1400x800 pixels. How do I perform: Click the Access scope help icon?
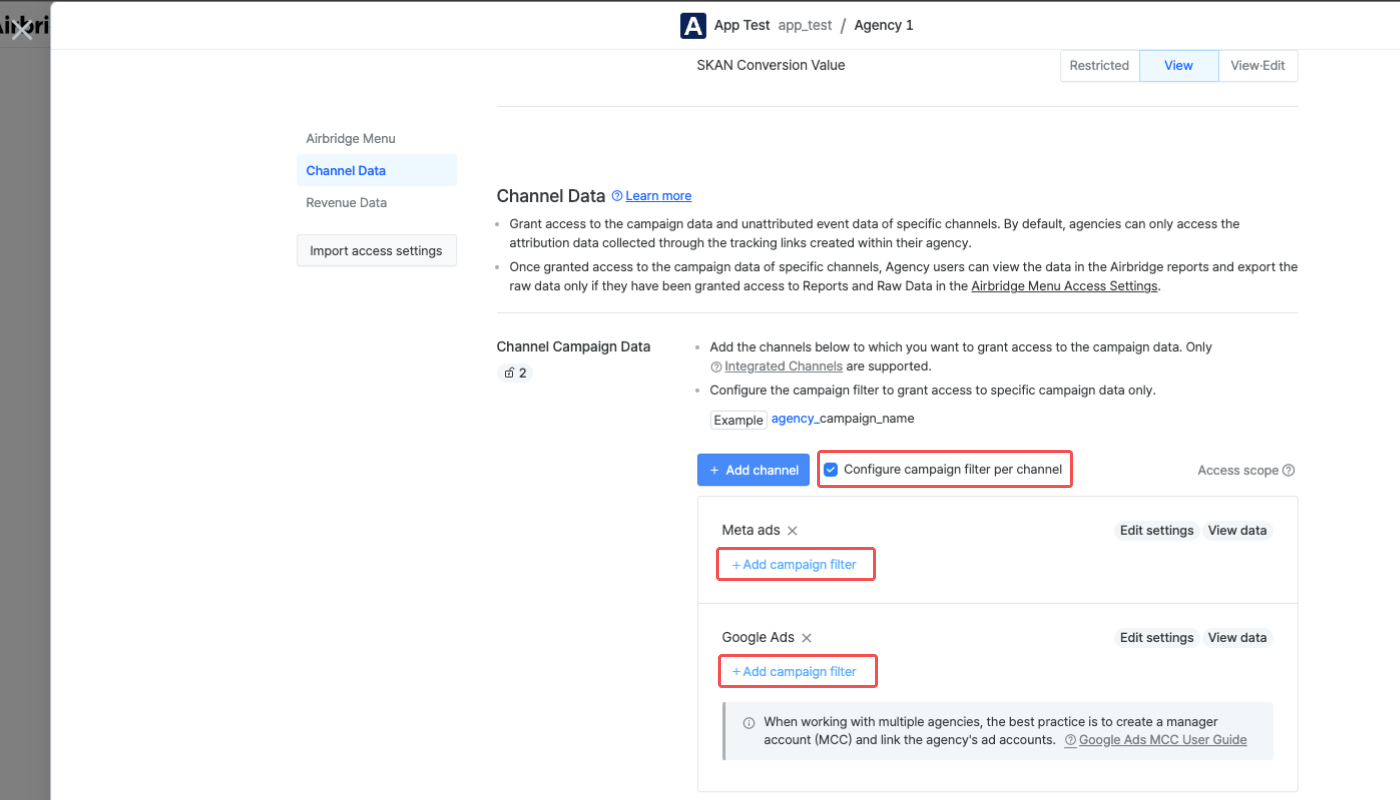click(1288, 470)
